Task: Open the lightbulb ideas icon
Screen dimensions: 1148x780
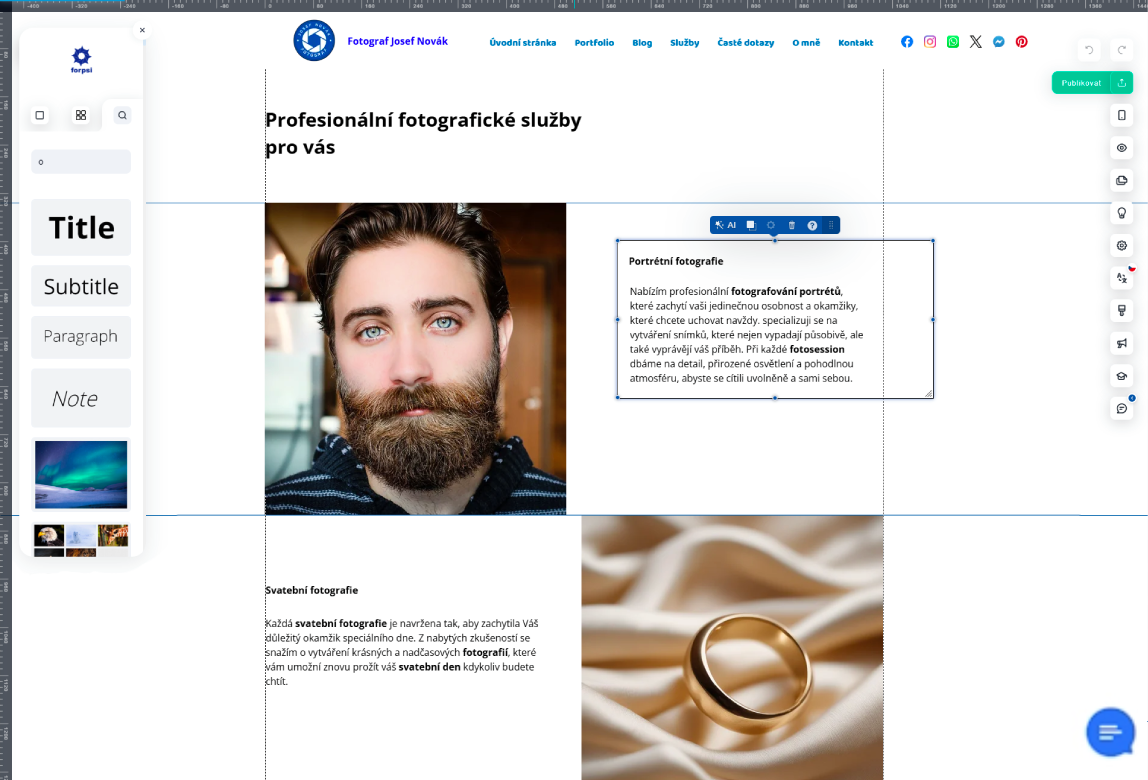Action: pyautogui.click(x=1122, y=213)
